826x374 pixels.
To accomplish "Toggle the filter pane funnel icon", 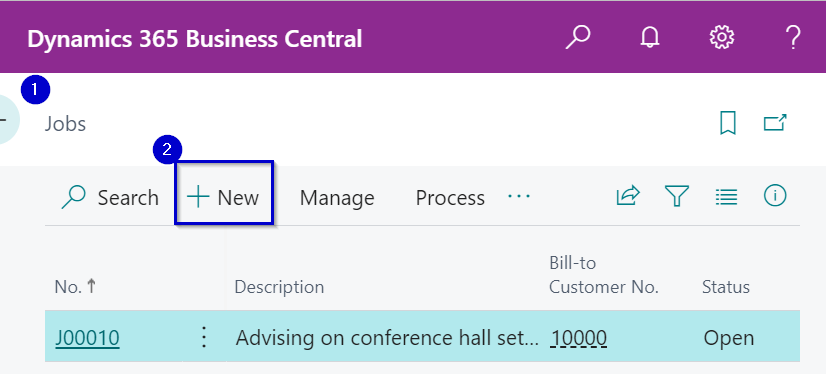I will point(677,196).
